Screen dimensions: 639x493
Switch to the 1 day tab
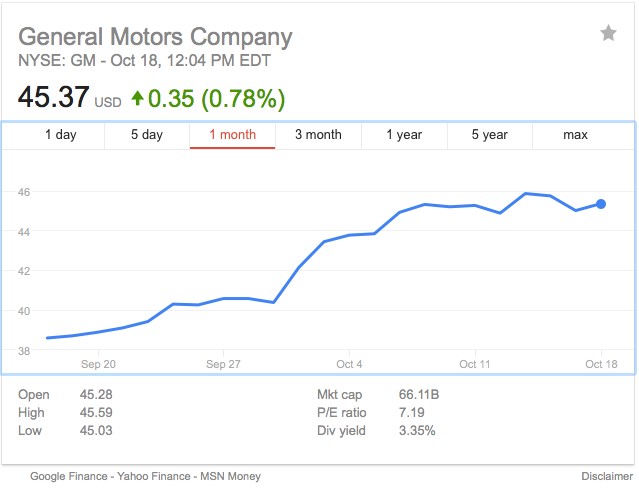pos(60,135)
